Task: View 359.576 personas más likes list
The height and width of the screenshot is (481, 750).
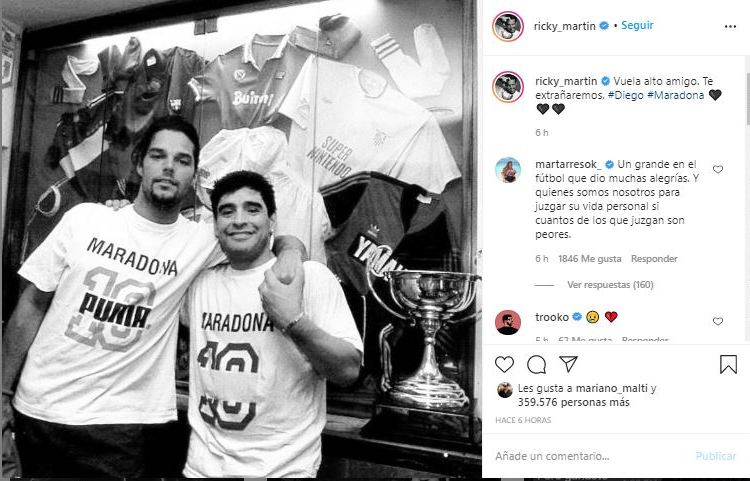Action: point(574,403)
